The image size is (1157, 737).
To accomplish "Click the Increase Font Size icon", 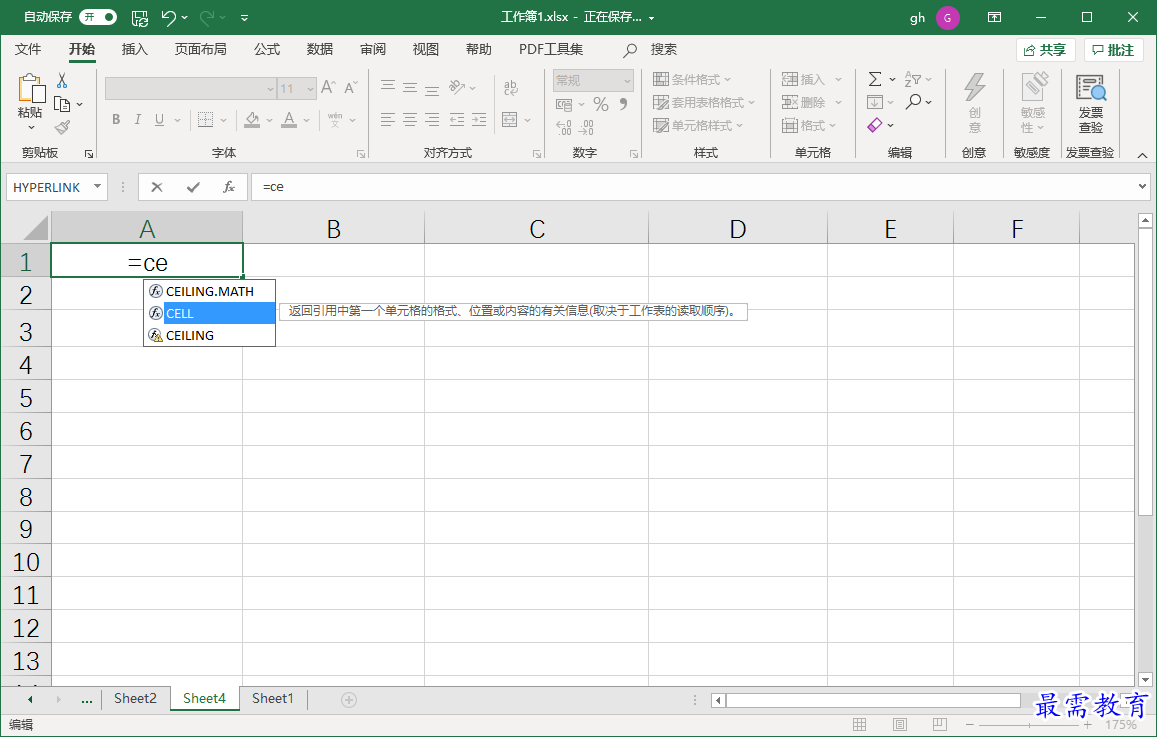I will pyautogui.click(x=328, y=88).
